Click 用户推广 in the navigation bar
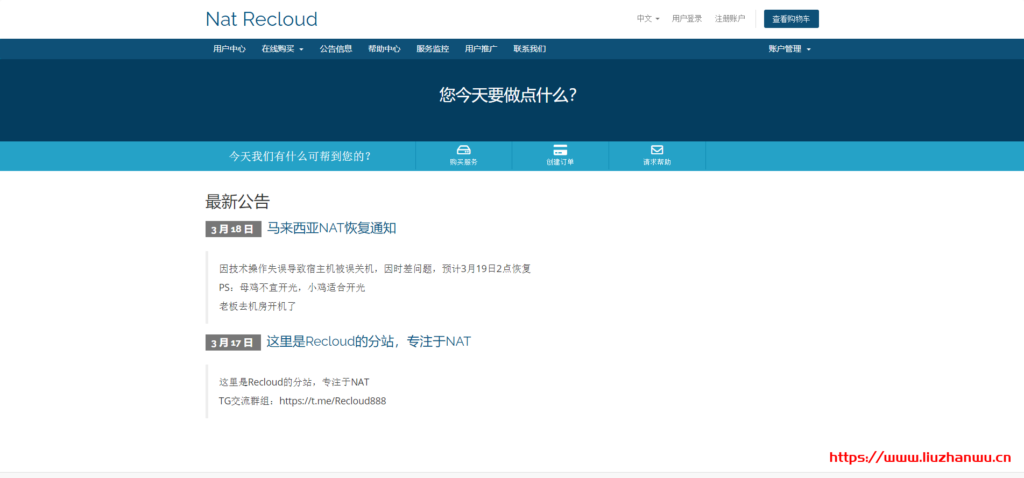The width and height of the screenshot is (1024, 478). [x=481, y=48]
